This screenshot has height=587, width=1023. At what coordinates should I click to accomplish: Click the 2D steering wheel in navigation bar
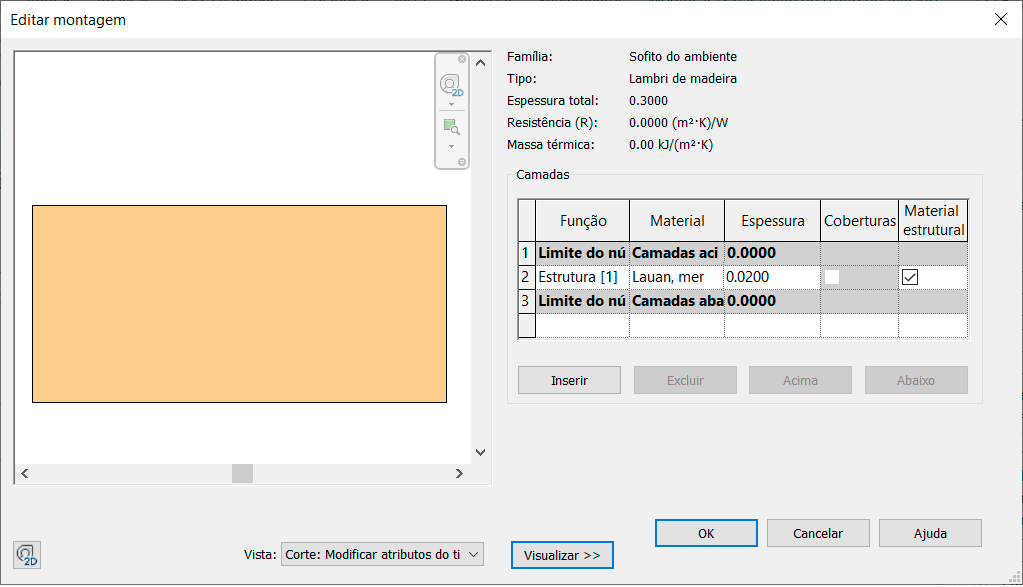click(x=451, y=85)
